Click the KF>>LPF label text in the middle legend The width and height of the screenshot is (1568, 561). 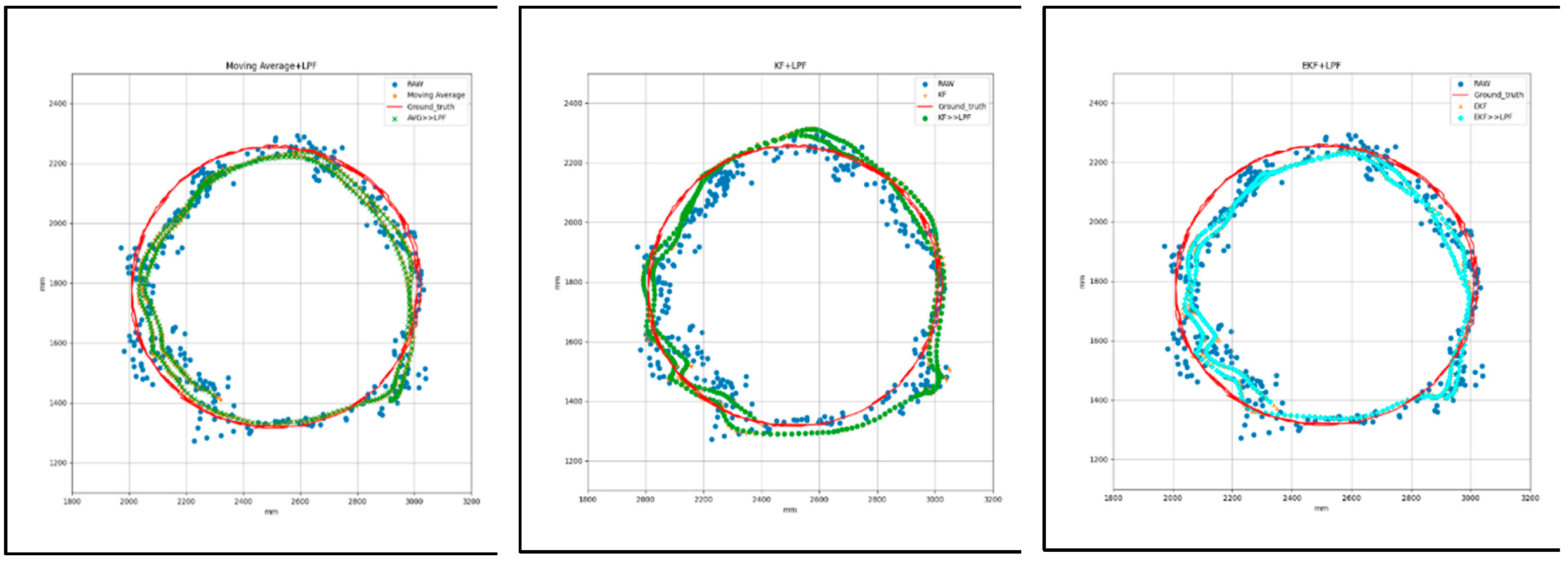(x=955, y=118)
